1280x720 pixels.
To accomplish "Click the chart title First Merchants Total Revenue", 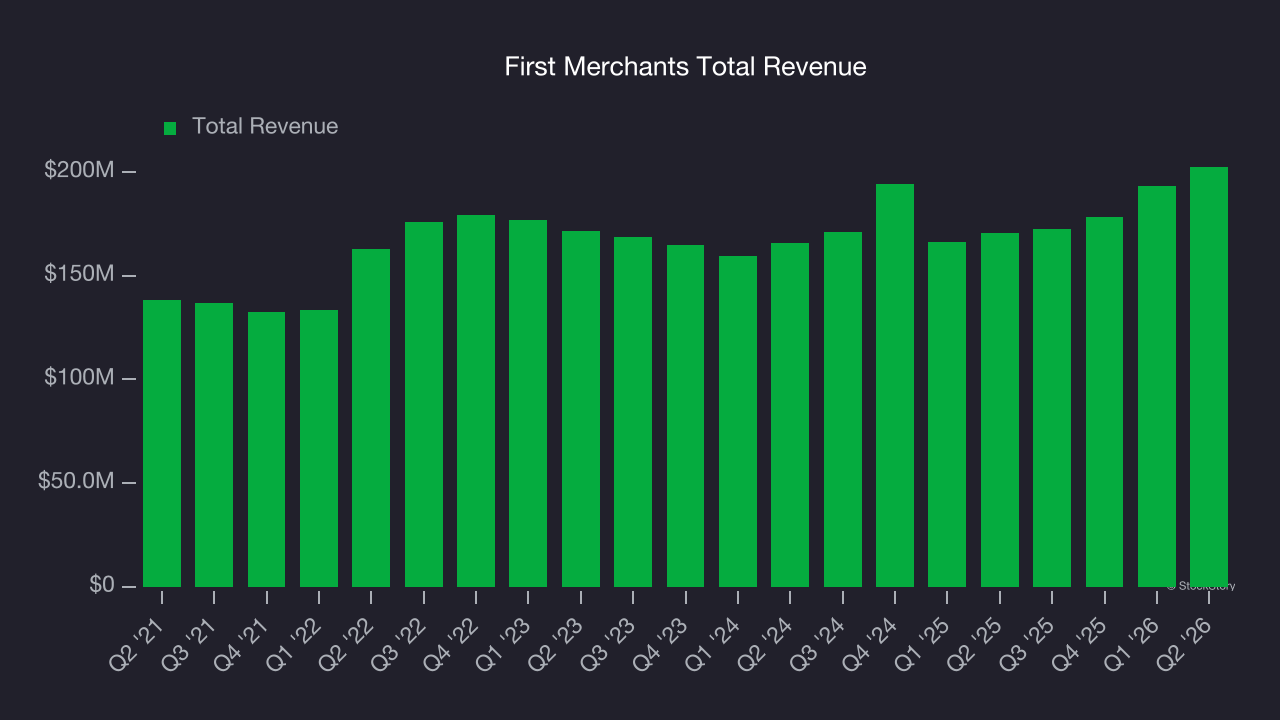I will click(x=685, y=67).
